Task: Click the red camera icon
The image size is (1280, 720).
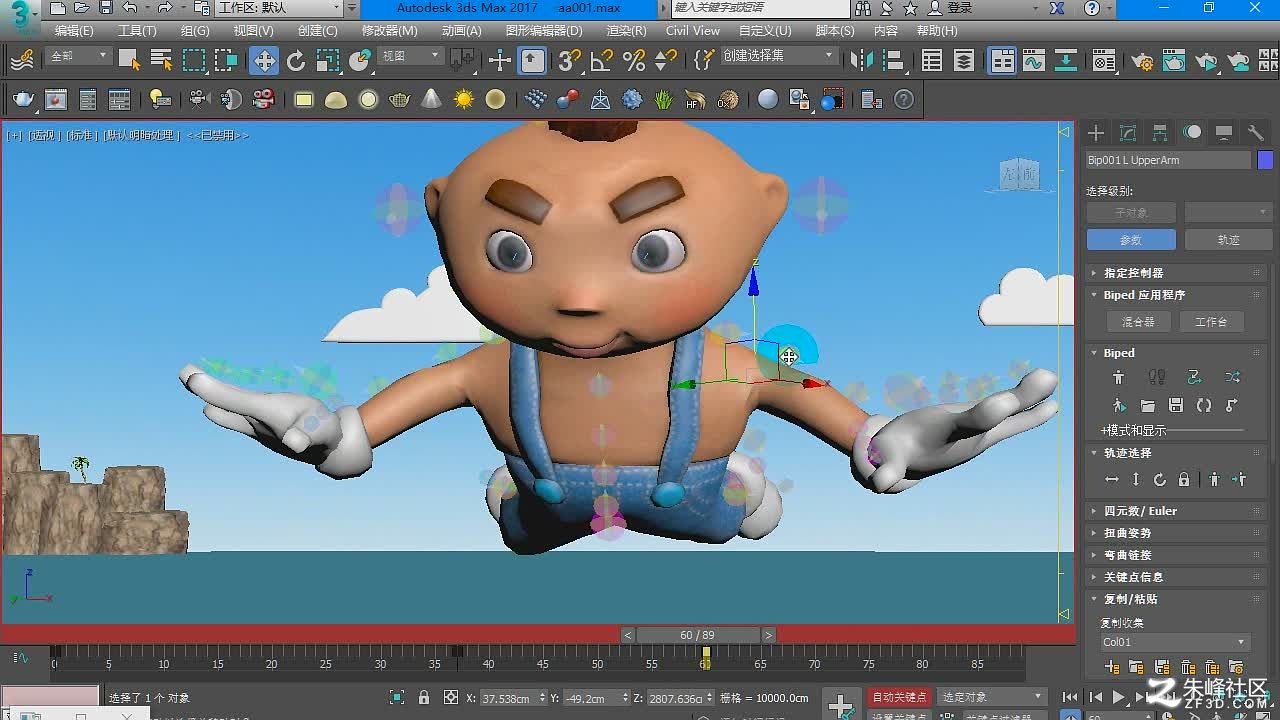Action: point(264,99)
